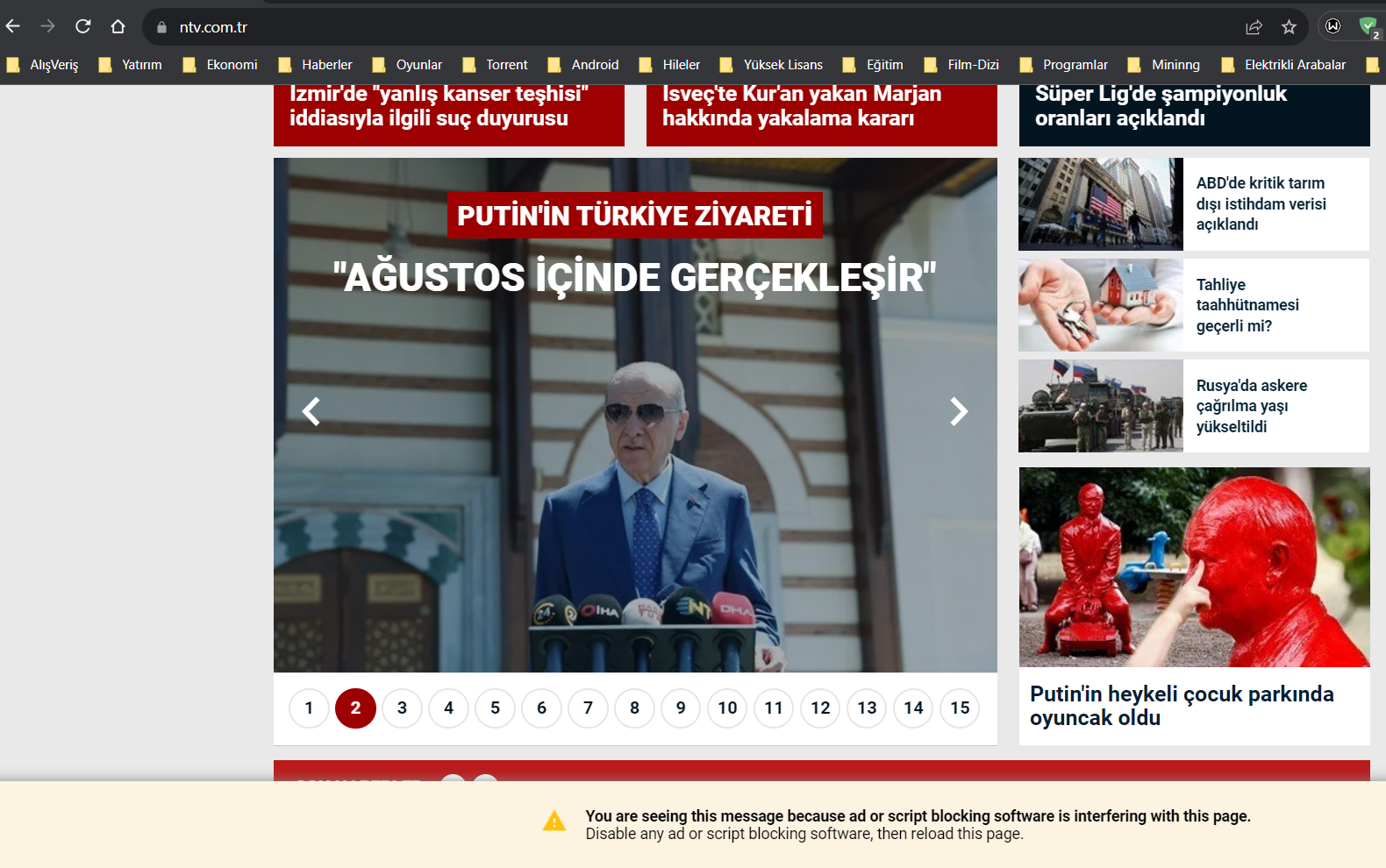
Task: Open the Torrent bookmarks folder
Action: pos(496,65)
